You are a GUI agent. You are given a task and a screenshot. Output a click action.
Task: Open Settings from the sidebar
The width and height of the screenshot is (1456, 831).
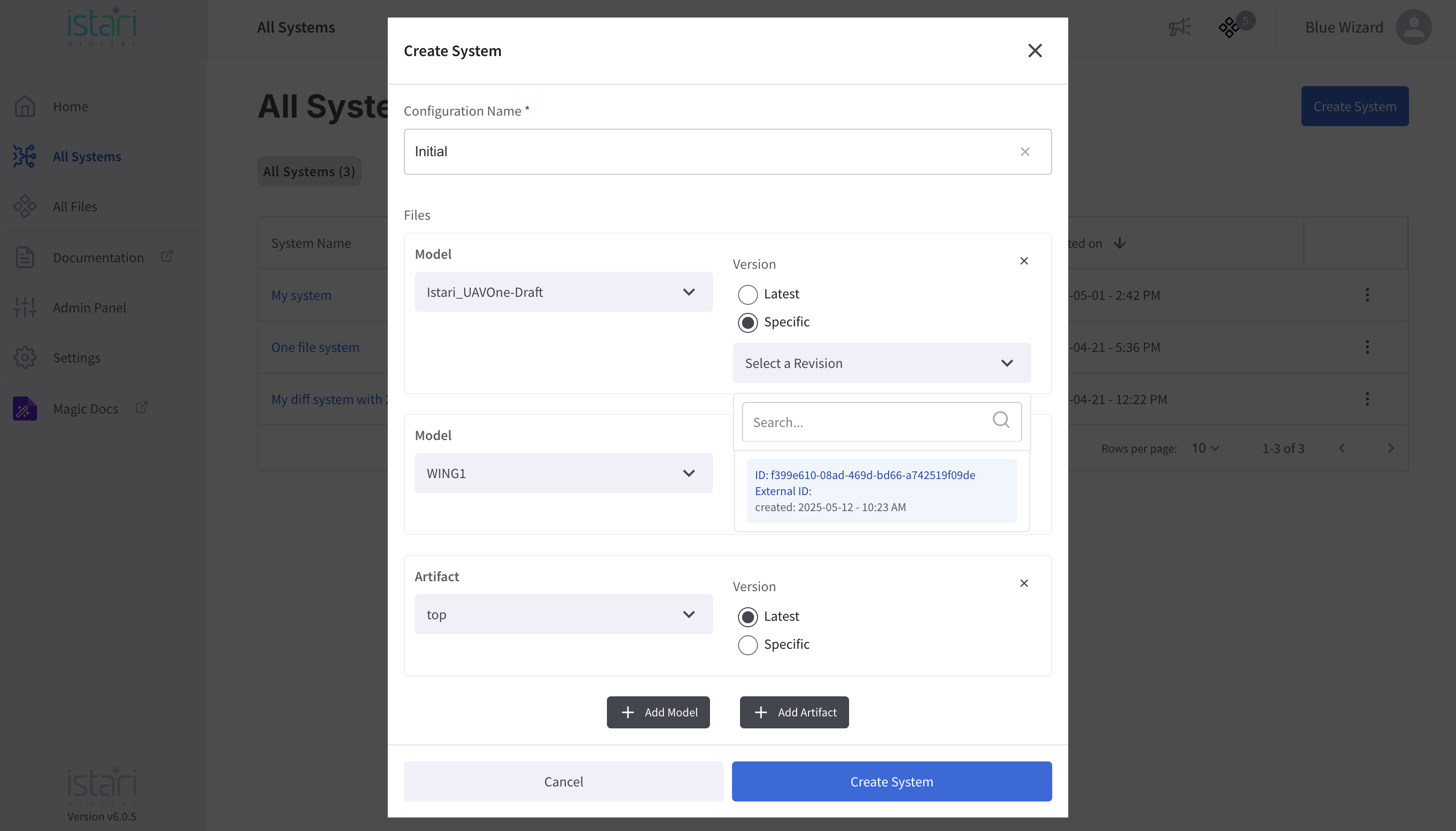(x=78, y=357)
